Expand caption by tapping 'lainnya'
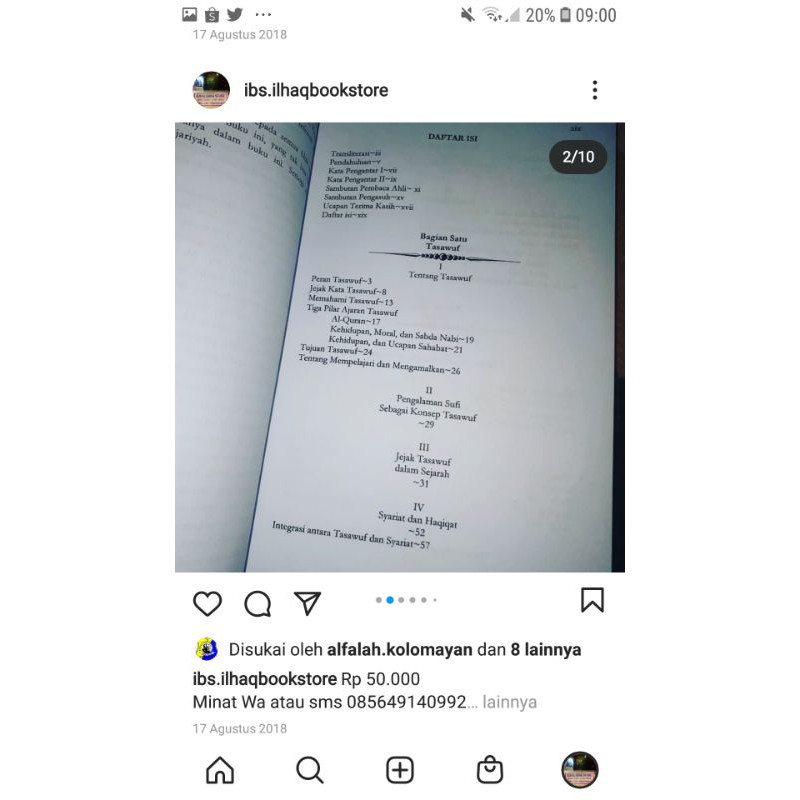 point(510,702)
